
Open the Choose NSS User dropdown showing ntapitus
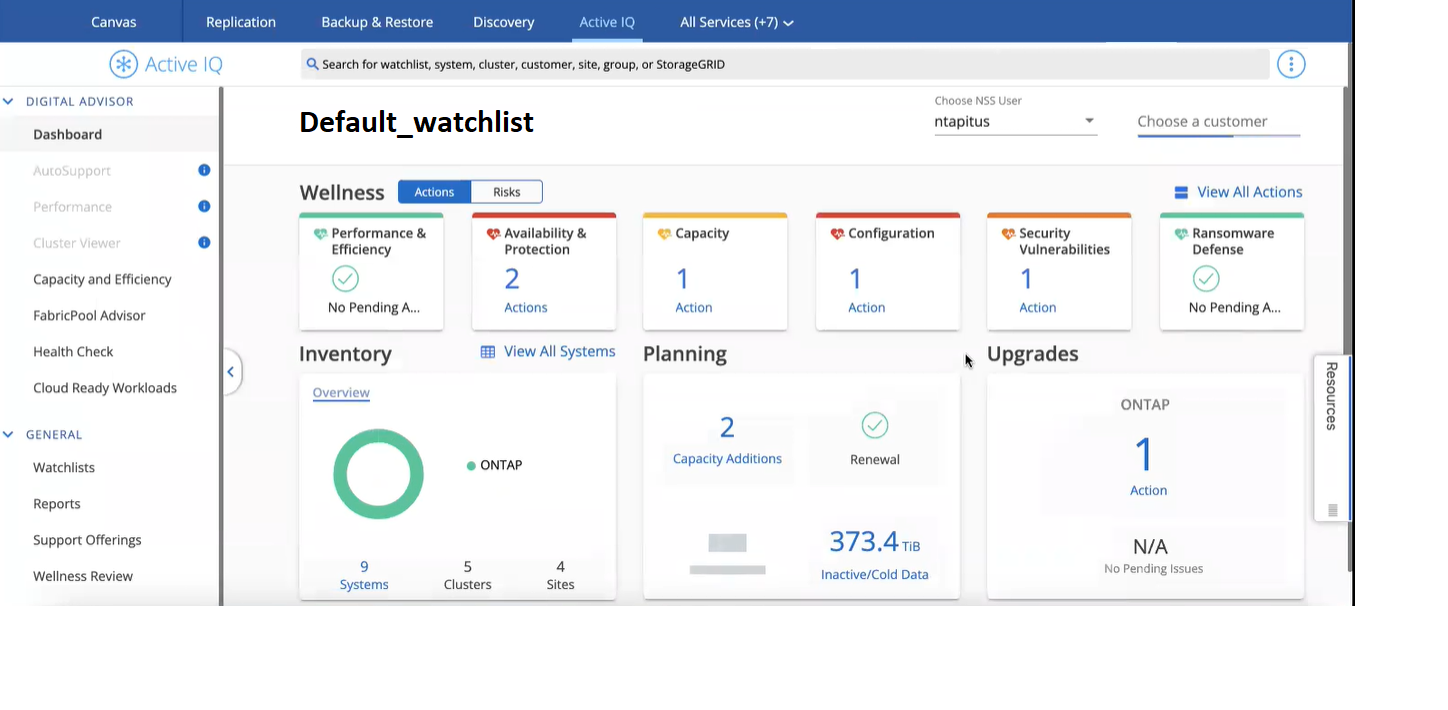click(1089, 121)
